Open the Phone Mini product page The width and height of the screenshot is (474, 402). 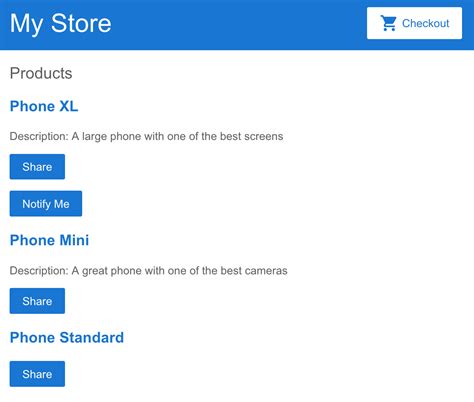(x=49, y=240)
